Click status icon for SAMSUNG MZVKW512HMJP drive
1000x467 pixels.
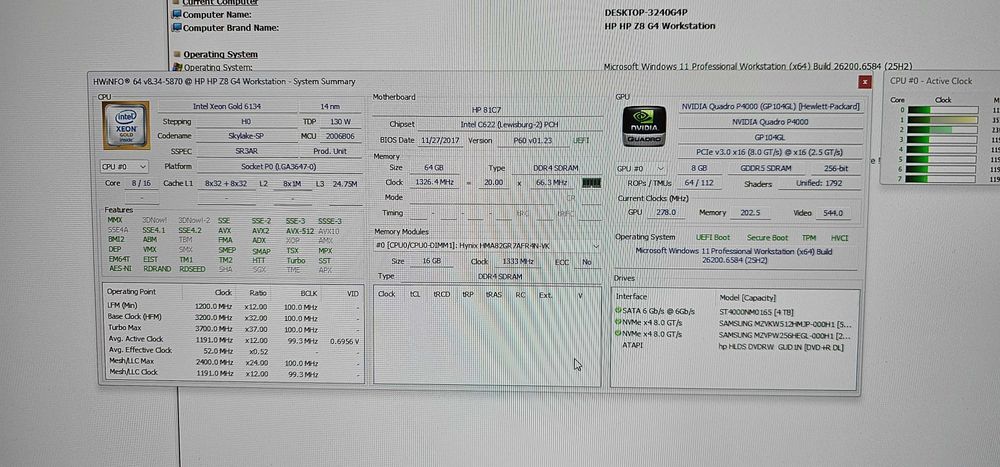(x=619, y=323)
